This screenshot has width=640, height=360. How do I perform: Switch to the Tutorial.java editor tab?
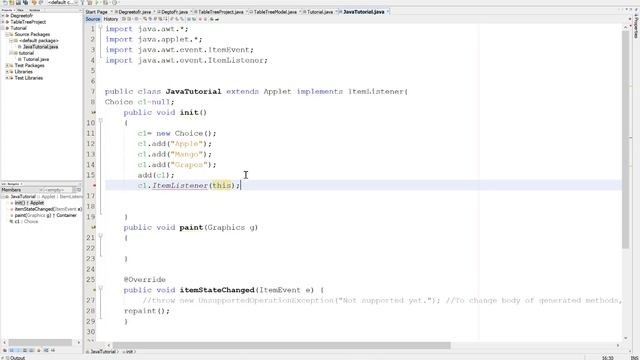[x=320, y=12]
